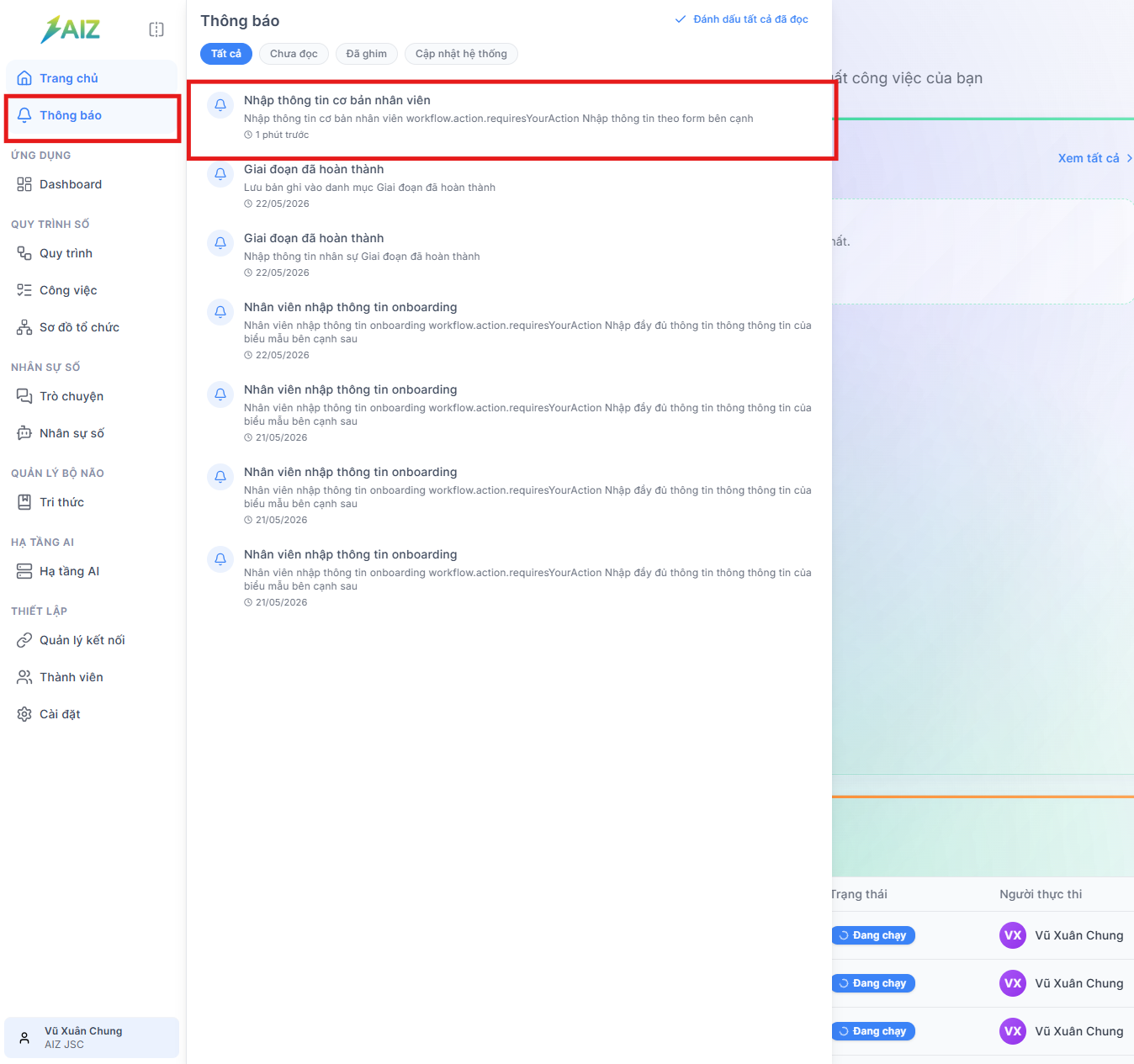Open Hạ tầng AI server icon
The height and width of the screenshot is (1064, 1134).
[x=24, y=571]
